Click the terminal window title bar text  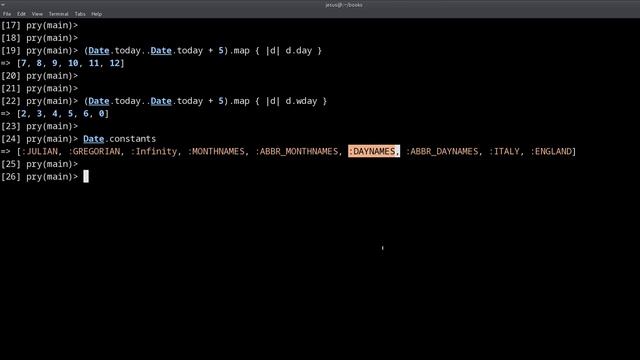344,5
